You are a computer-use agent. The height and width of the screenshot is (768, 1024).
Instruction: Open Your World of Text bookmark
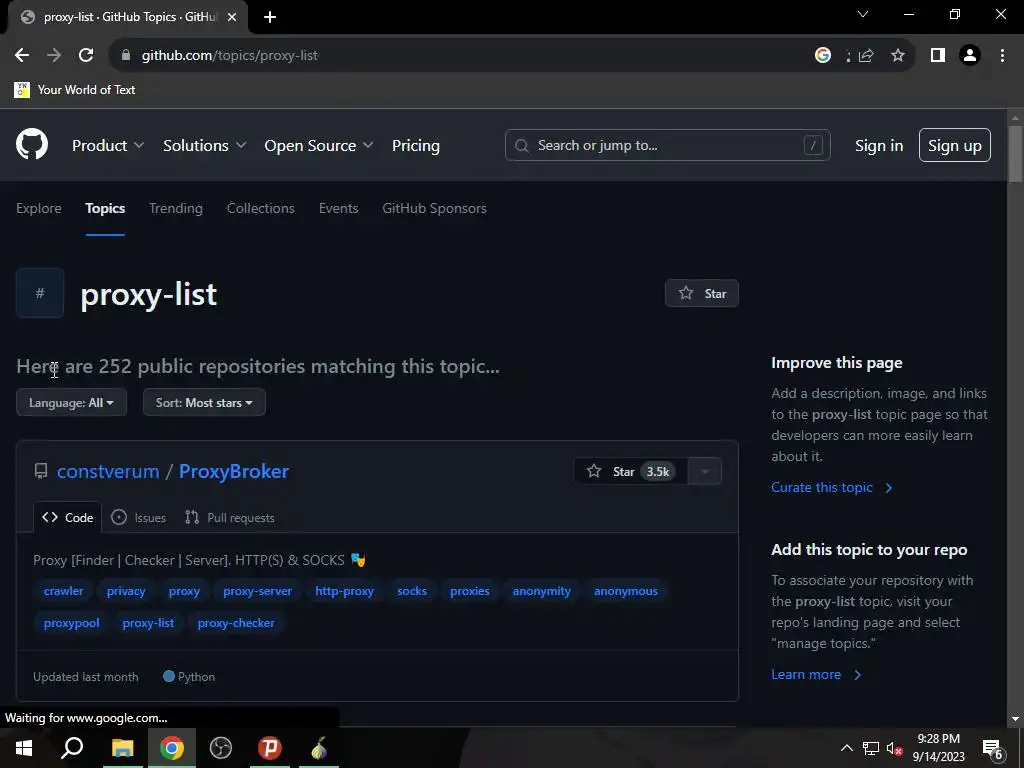[74, 89]
